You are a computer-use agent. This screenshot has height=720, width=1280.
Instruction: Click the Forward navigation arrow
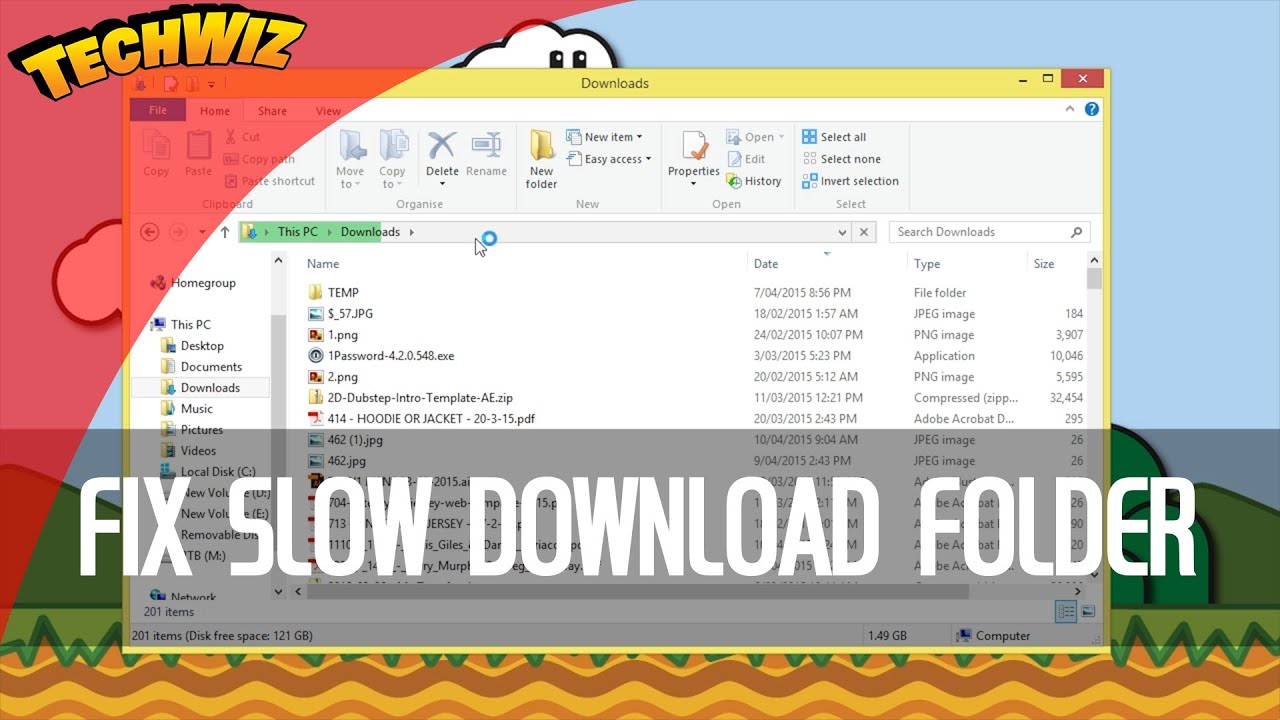point(179,232)
